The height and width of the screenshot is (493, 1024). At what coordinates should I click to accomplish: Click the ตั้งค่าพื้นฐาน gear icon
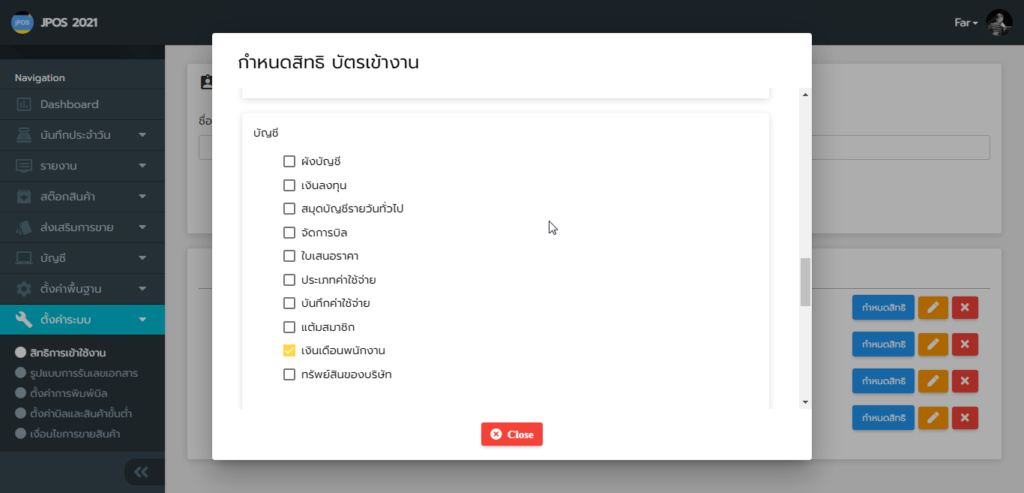coord(24,289)
